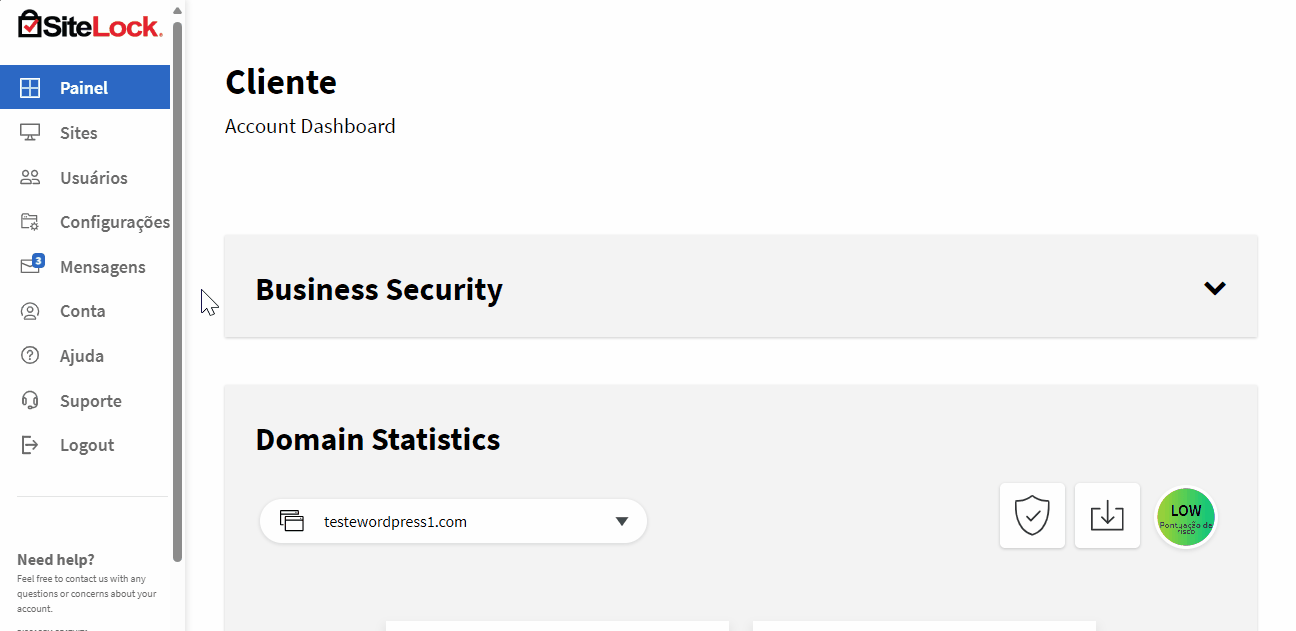
Task: Click the download arrow icon button
Action: tap(1107, 516)
